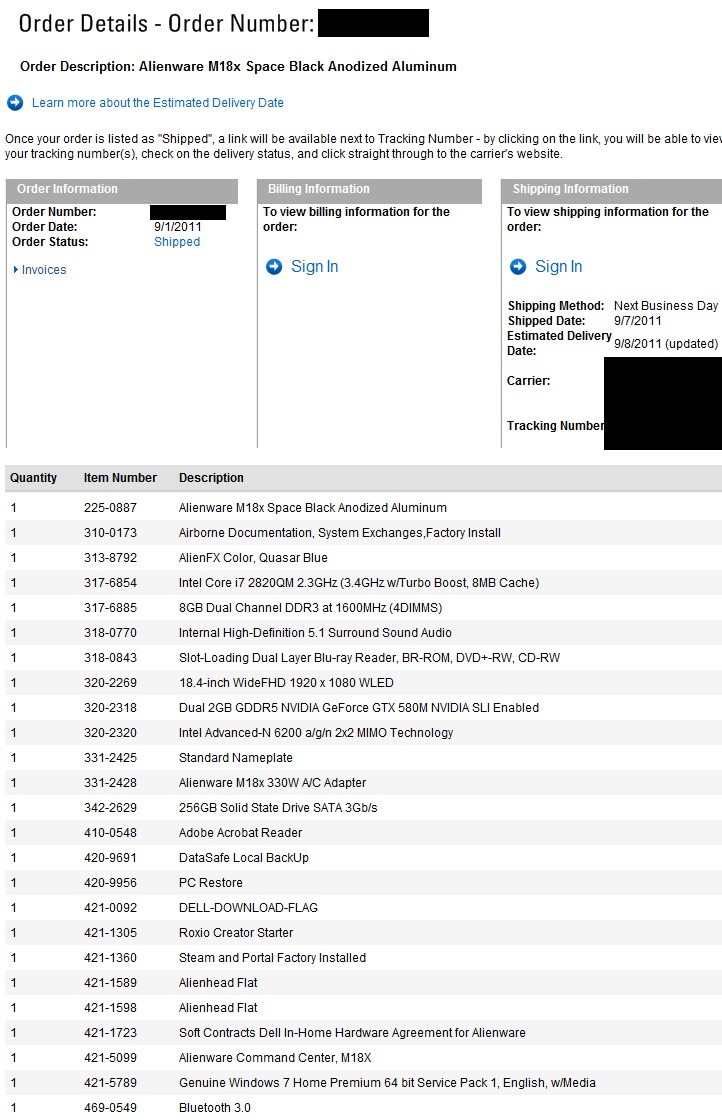Click the Shipped order status link

pos(177,242)
